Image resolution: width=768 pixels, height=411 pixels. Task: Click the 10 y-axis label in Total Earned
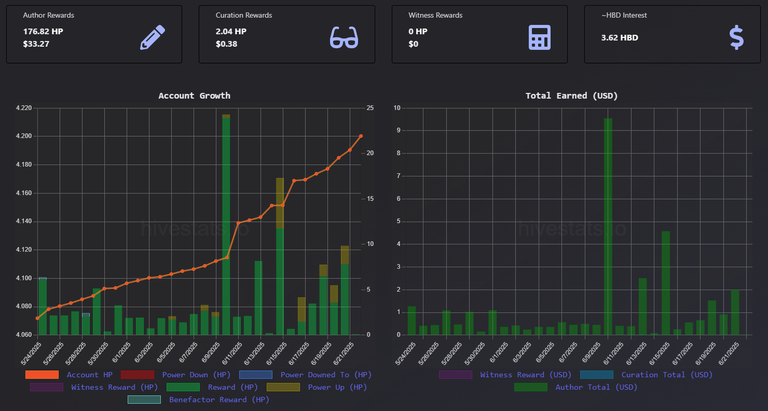(x=397, y=108)
